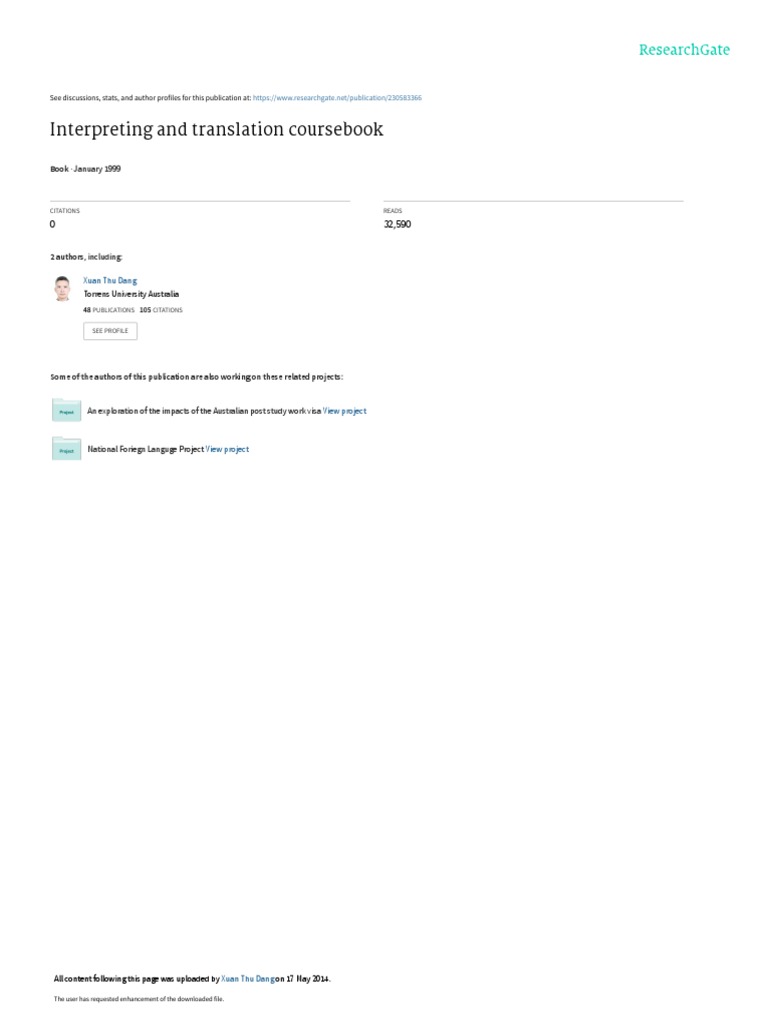
Task: Click the Torrens University Australia affiliation
Action: (131, 295)
